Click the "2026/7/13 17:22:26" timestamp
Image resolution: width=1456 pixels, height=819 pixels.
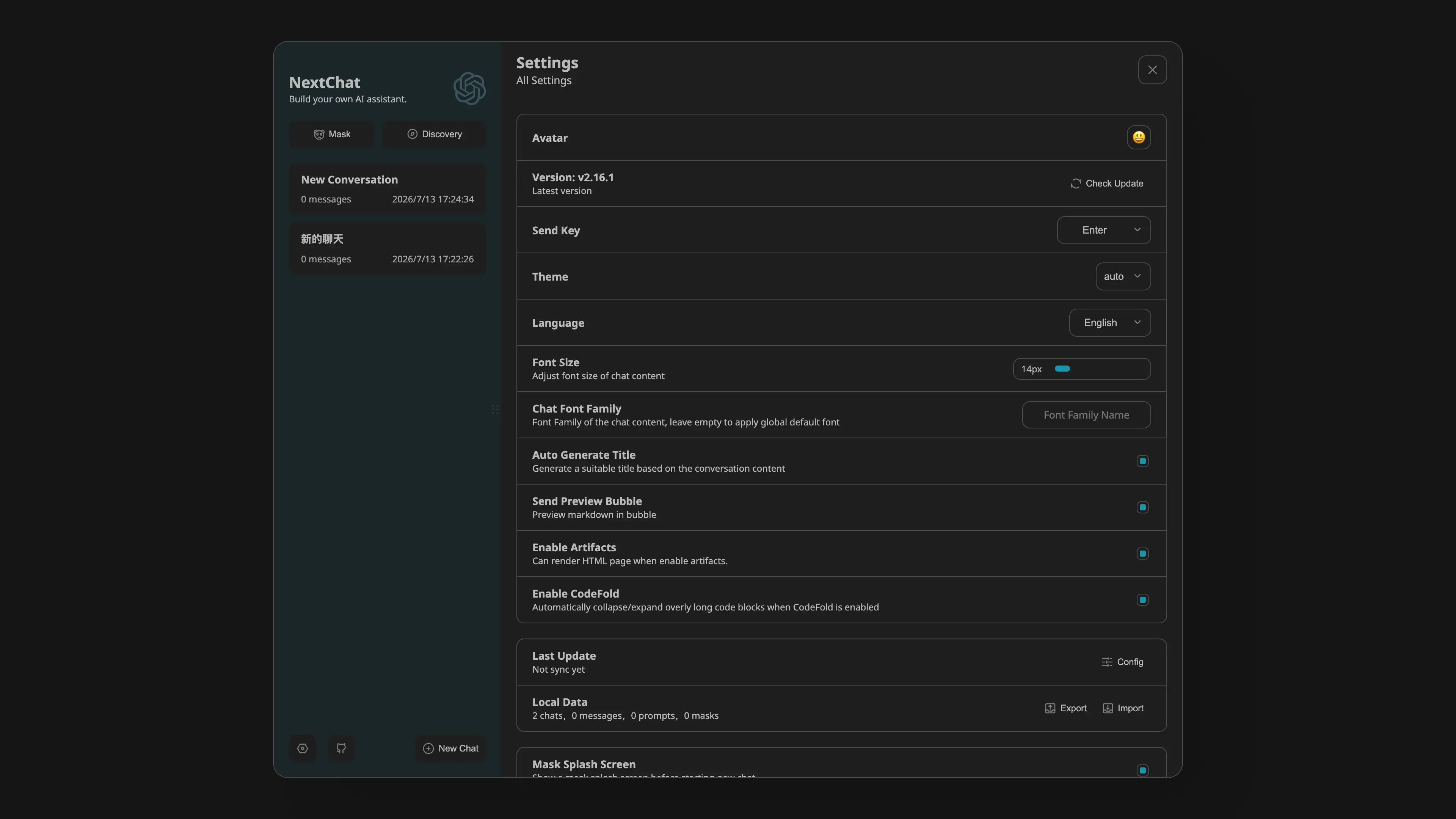432,259
